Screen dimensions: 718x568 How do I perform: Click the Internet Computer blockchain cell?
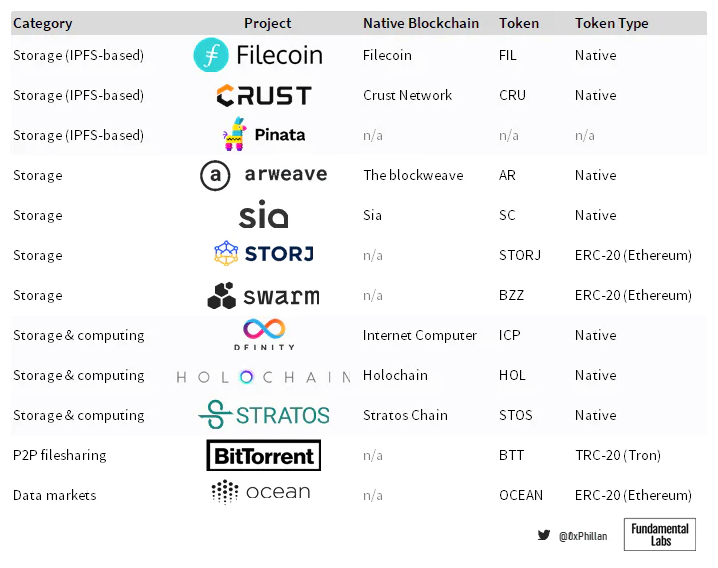[420, 335]
